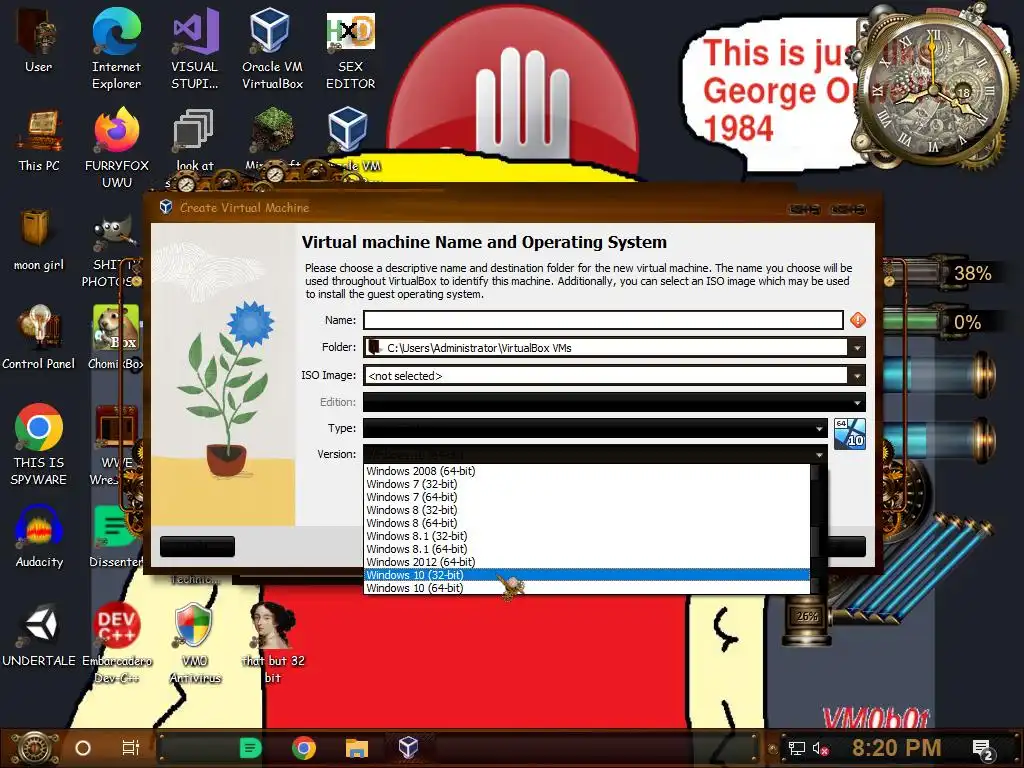Image resolution: width=1024 pixels, height=768 pixels.
Task: Open Chrome from the taskbar
Action: tap(304, 748)
